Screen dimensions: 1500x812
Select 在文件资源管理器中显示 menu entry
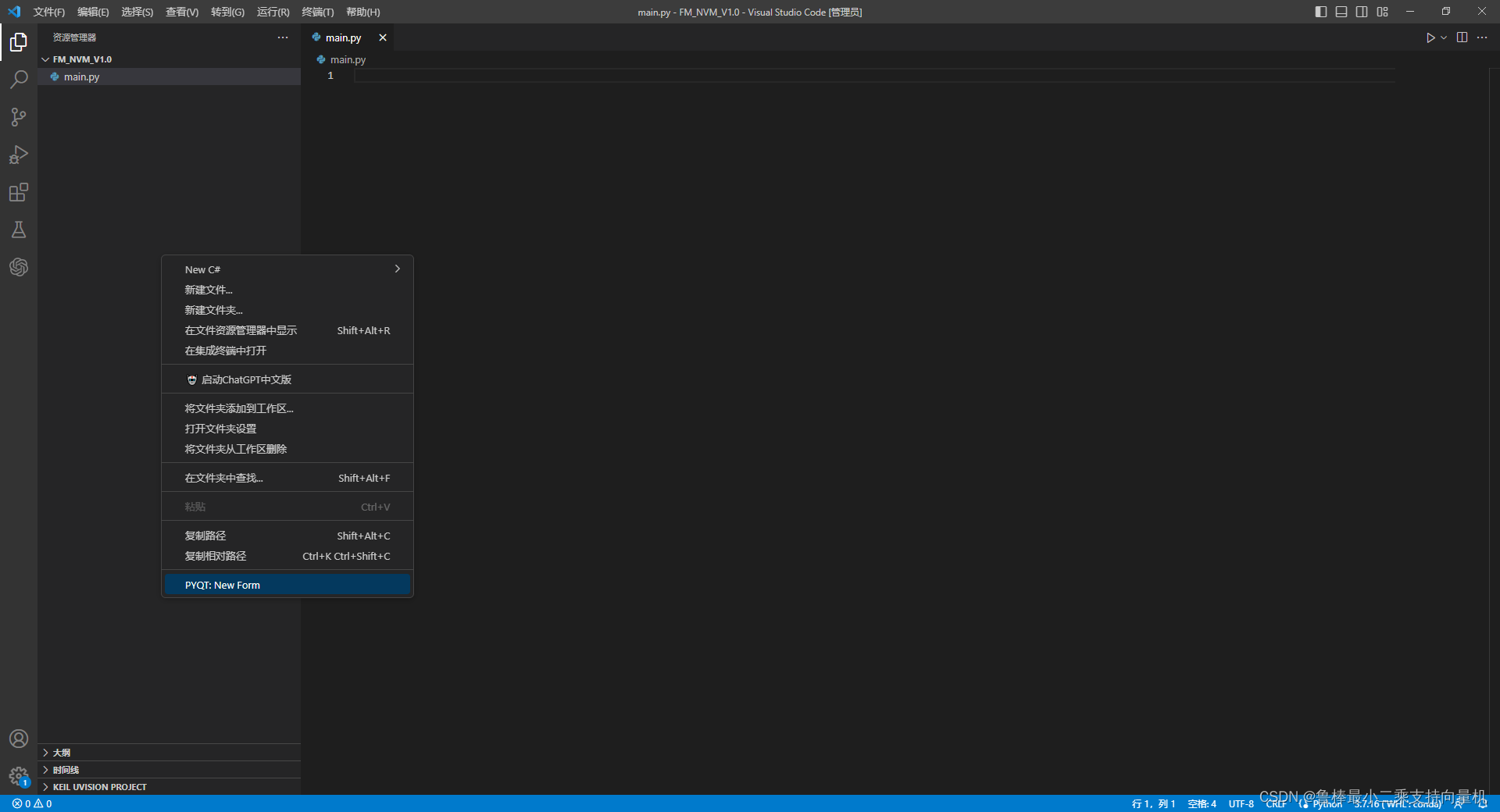pyautogui.click(x=287, y=330)
